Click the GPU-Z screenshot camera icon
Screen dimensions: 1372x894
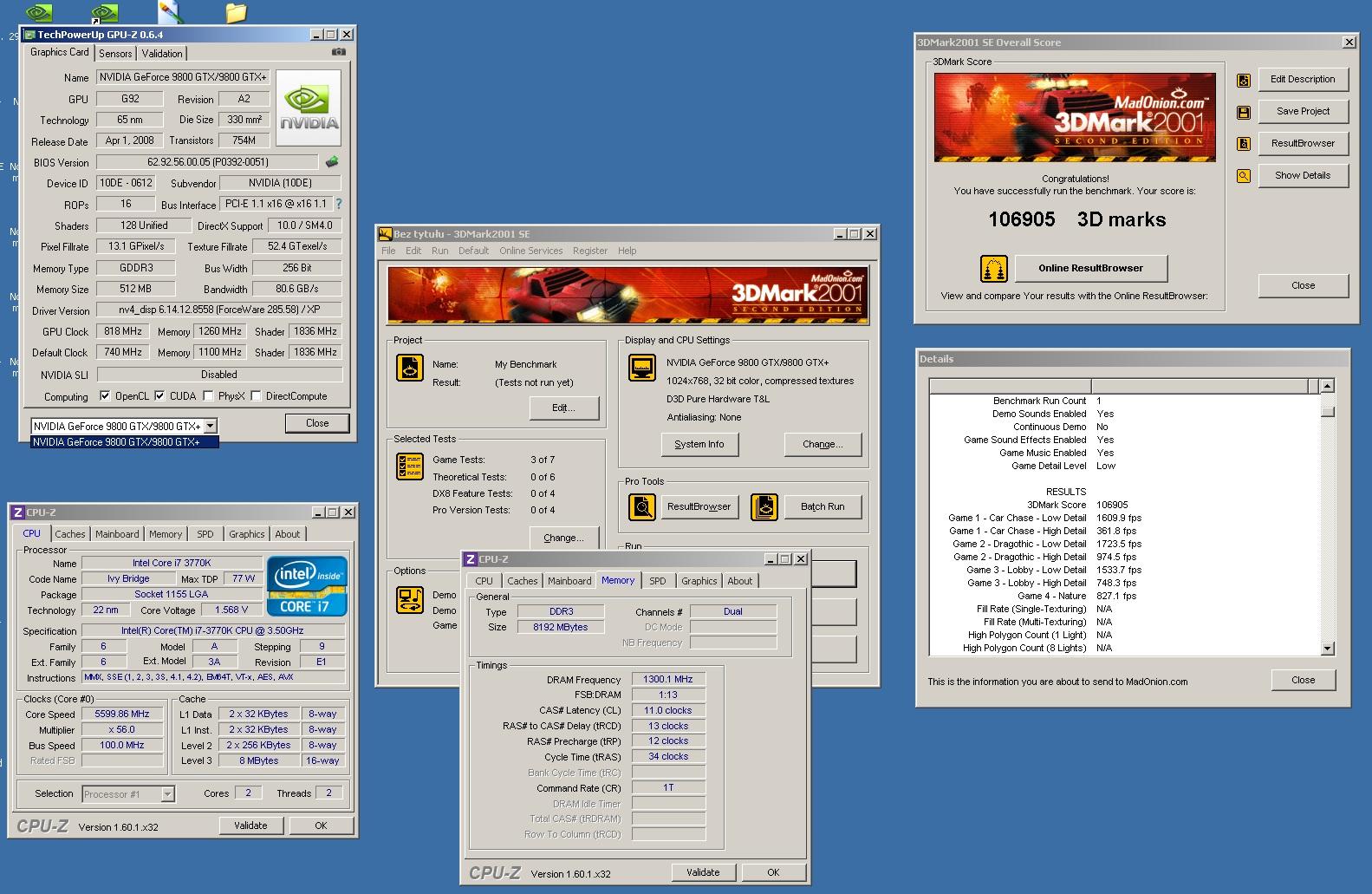coord(339,52)
